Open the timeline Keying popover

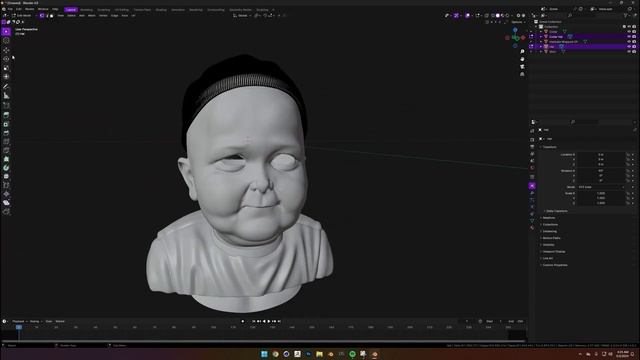point(35,321)
